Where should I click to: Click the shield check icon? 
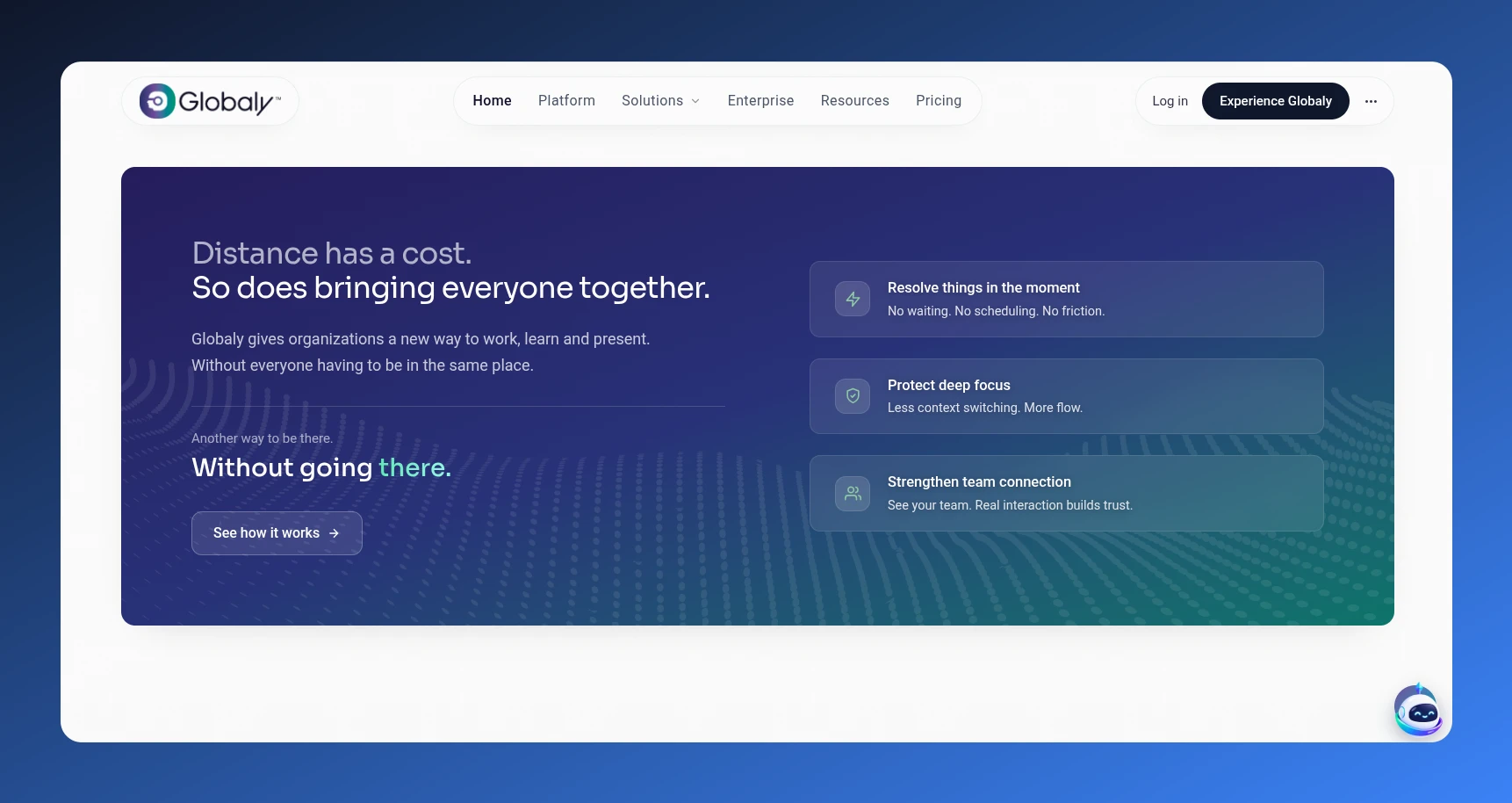[x=853, y=396]
